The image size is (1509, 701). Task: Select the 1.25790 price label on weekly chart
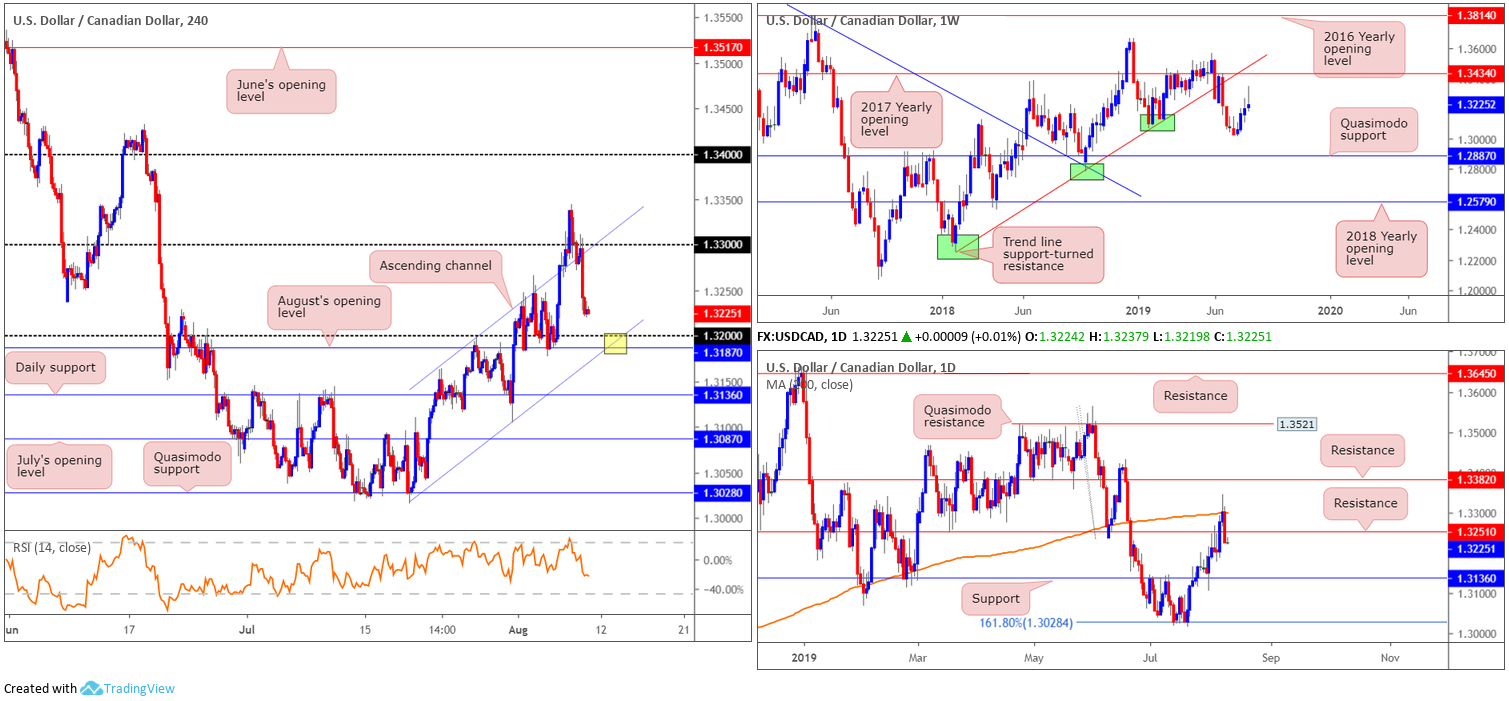click(1477, 201)
